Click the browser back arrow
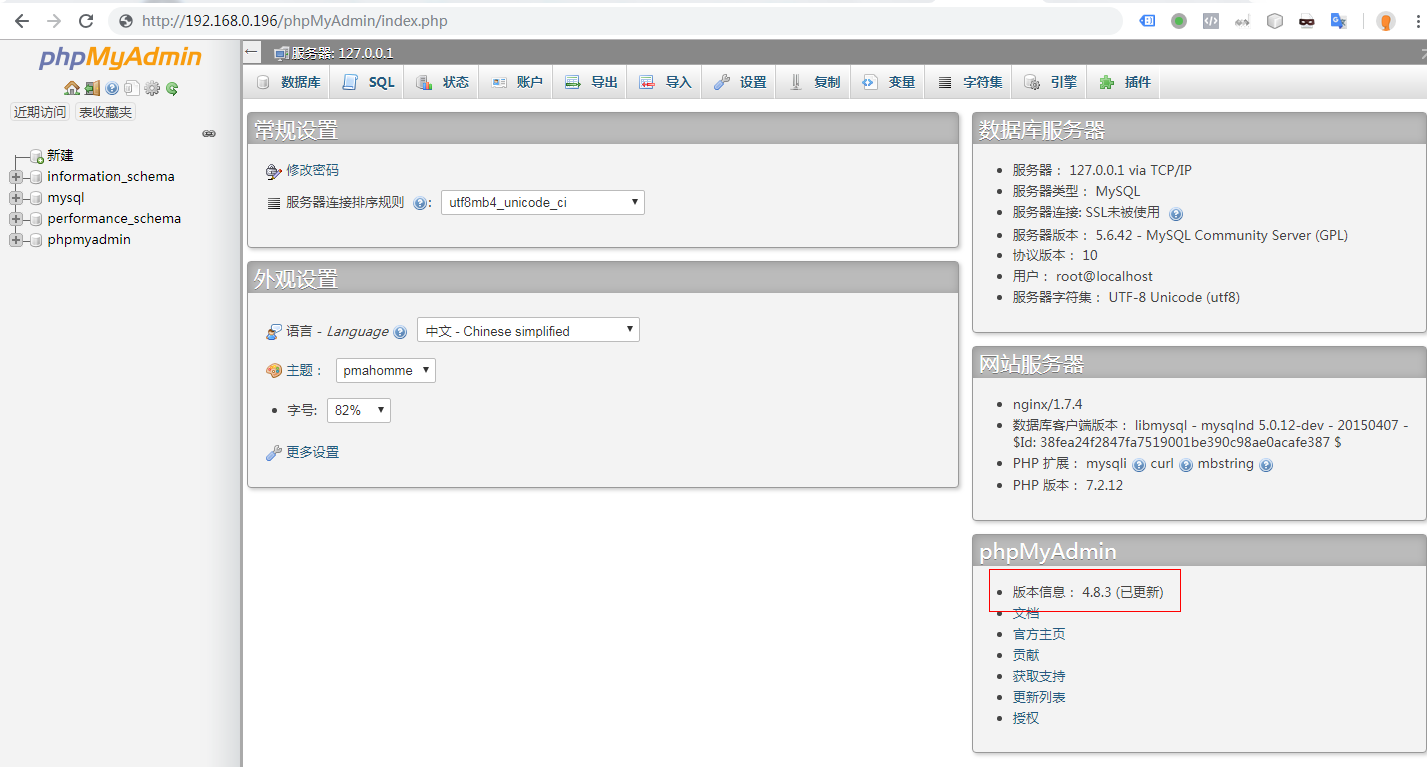Screen dimensions: 1427x767 [x=22, y=21]
